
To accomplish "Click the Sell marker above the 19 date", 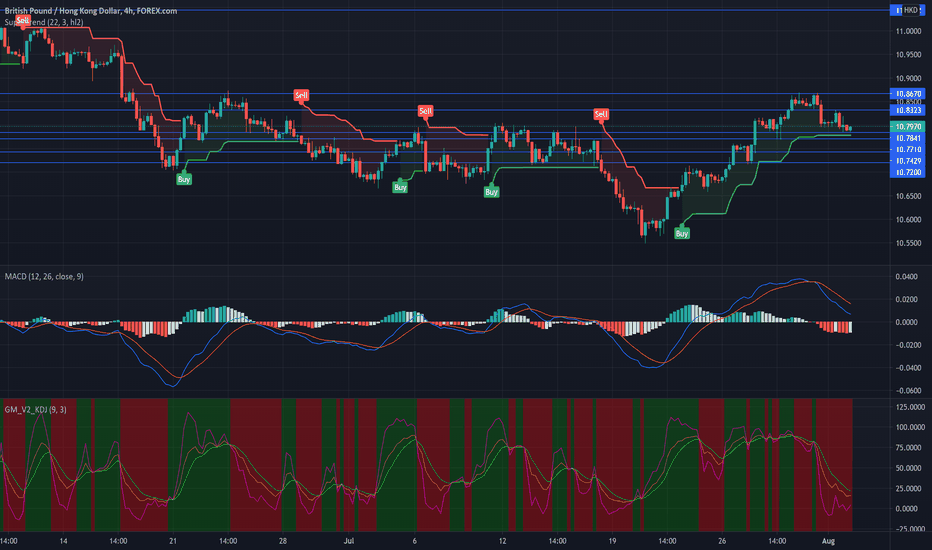I will (x=601, y=114).
